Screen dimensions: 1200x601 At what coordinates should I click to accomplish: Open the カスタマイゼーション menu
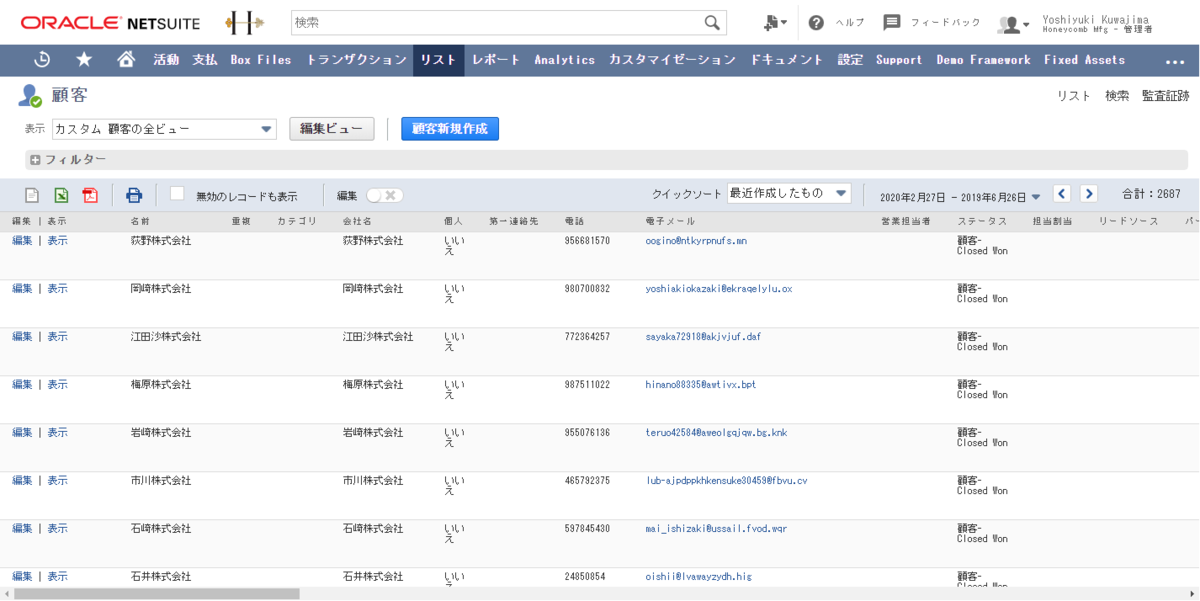(672, 60)
